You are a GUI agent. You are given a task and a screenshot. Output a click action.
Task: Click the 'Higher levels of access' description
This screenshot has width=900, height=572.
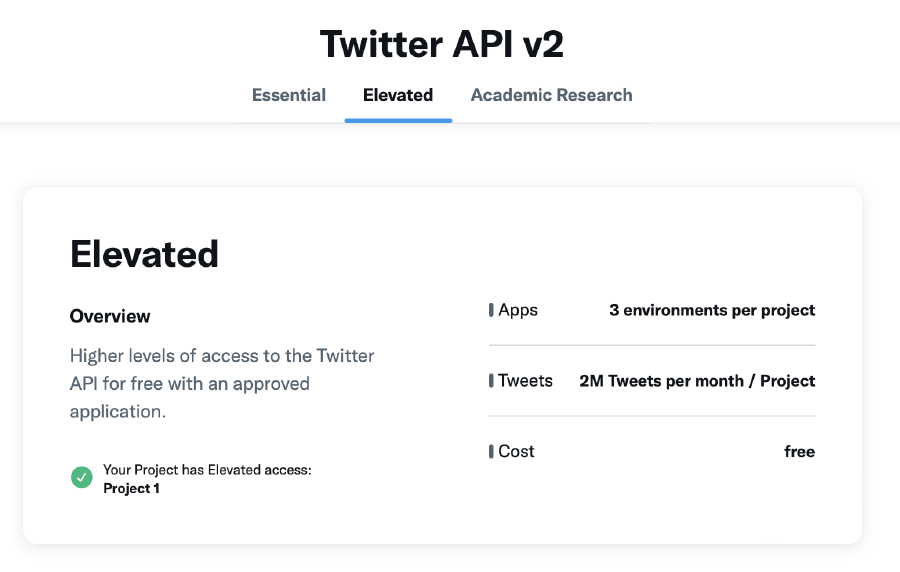[222, 383]
